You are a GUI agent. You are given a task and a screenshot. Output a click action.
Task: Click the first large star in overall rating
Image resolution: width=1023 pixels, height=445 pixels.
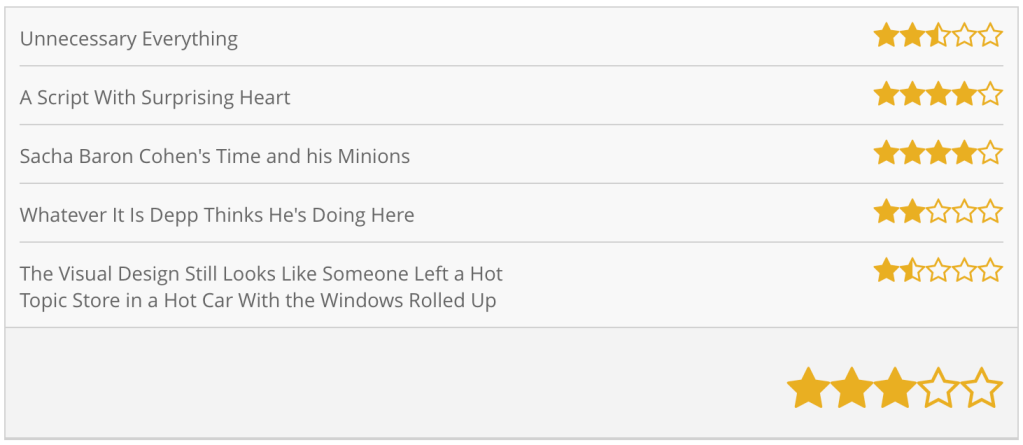tap(808, 388)
